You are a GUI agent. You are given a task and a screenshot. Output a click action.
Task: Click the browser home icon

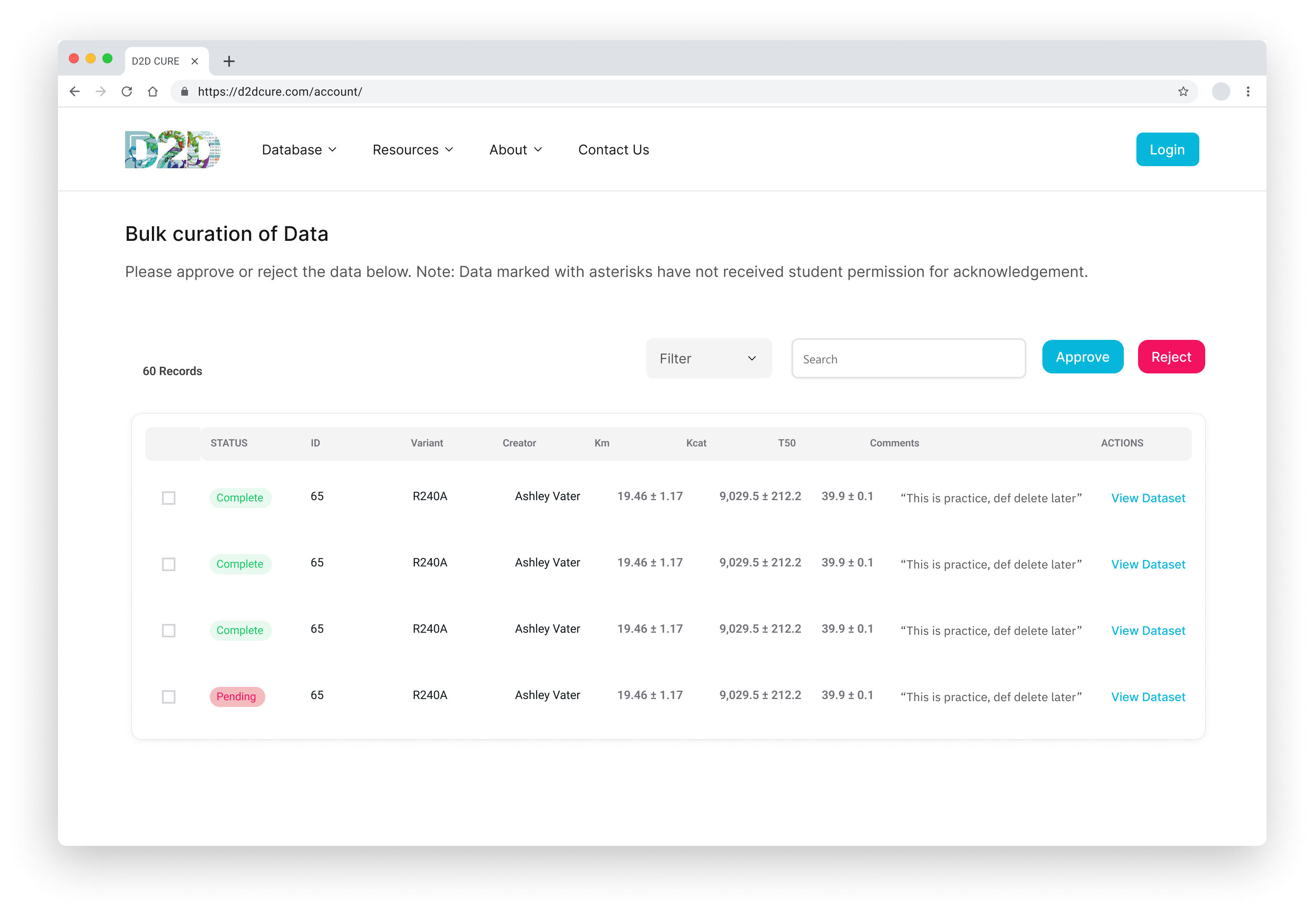(x=153, y=91)
